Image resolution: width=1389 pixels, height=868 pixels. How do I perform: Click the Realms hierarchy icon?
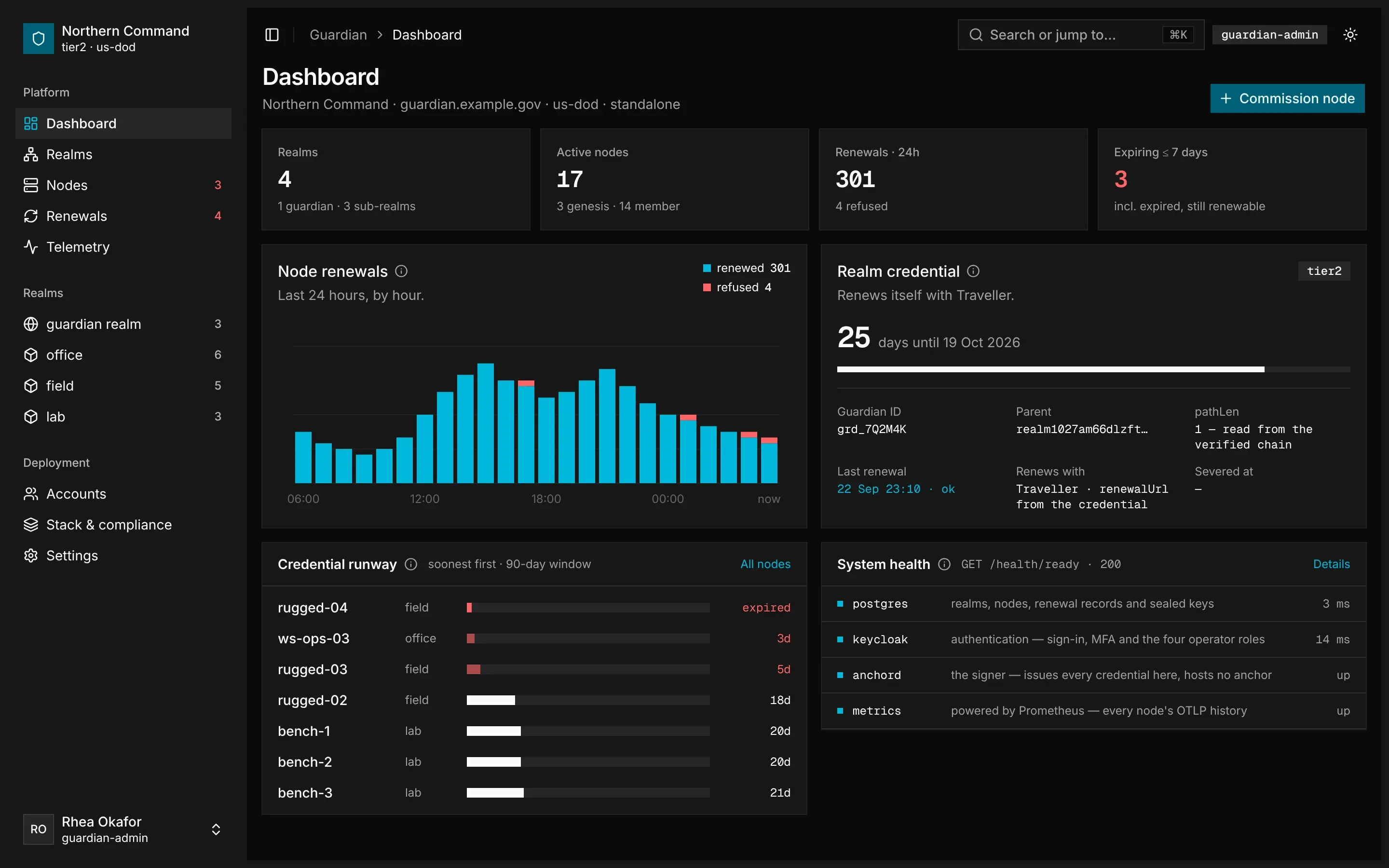pyautogui.click(x=31, y=154)
